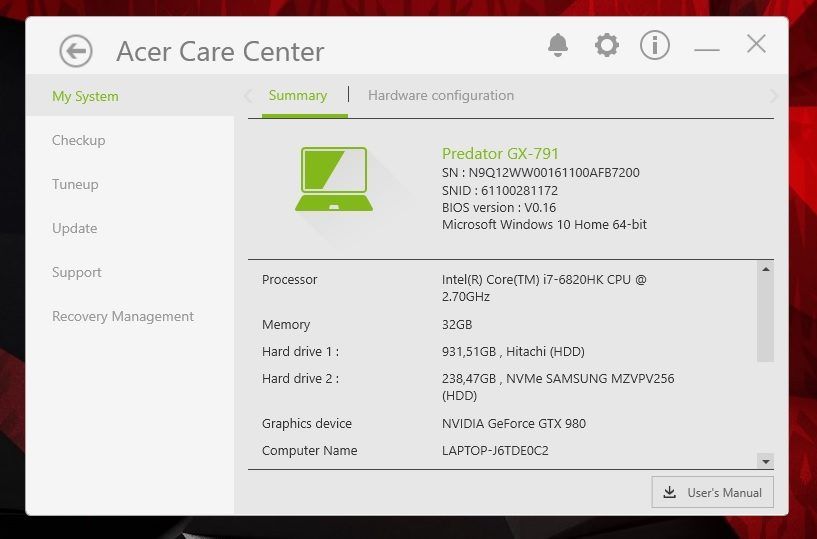
Task: Switch to Hardware configuration tab
Action: (441, 96)
